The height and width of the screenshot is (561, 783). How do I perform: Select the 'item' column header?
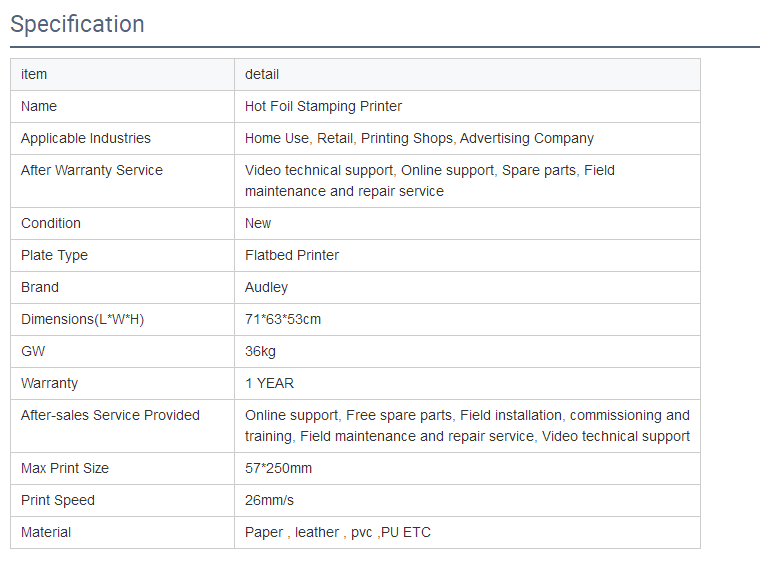point(34,74)
